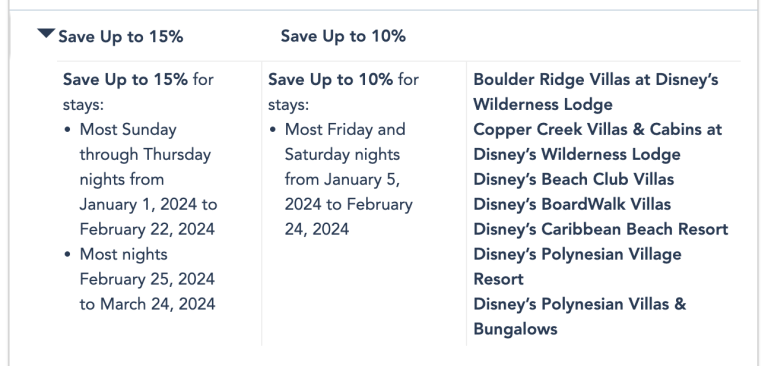Click the February 22, 2024 date text
Viewport: 768px width, 366px height.
147,229
